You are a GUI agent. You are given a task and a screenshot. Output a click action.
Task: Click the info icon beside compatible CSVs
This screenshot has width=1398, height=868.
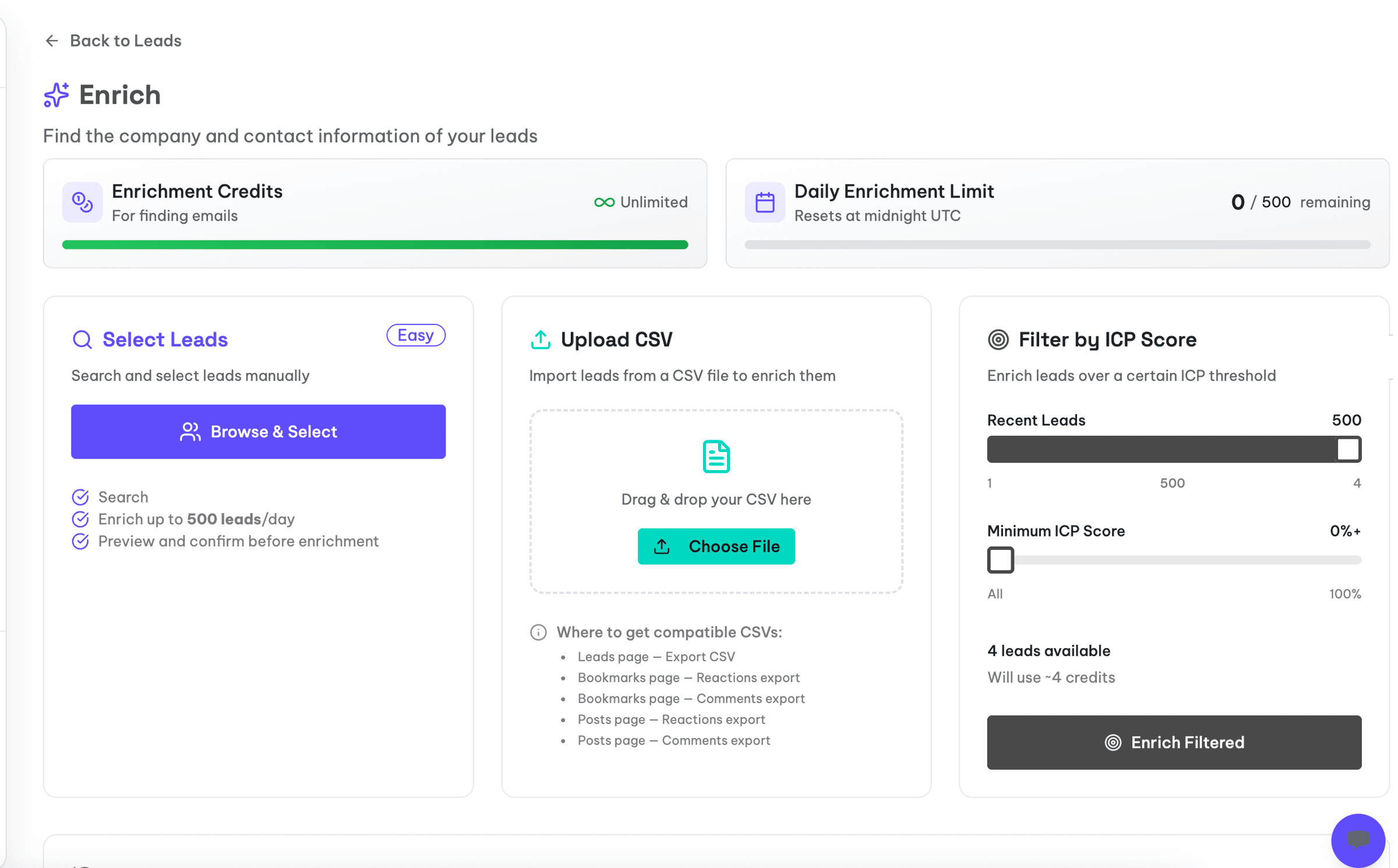click(538, 632)
